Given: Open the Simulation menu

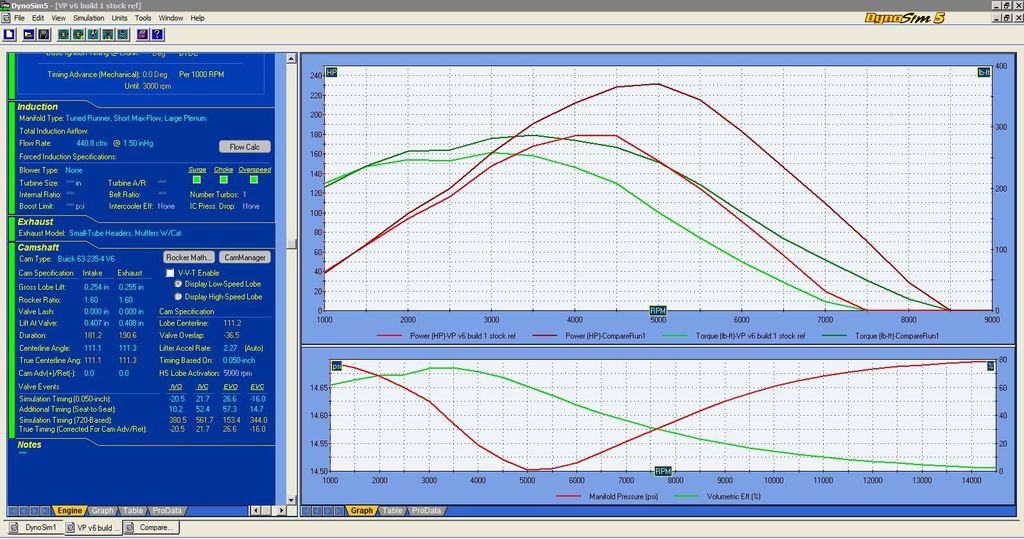Looking at the screenshot, I should pos(89,18).
